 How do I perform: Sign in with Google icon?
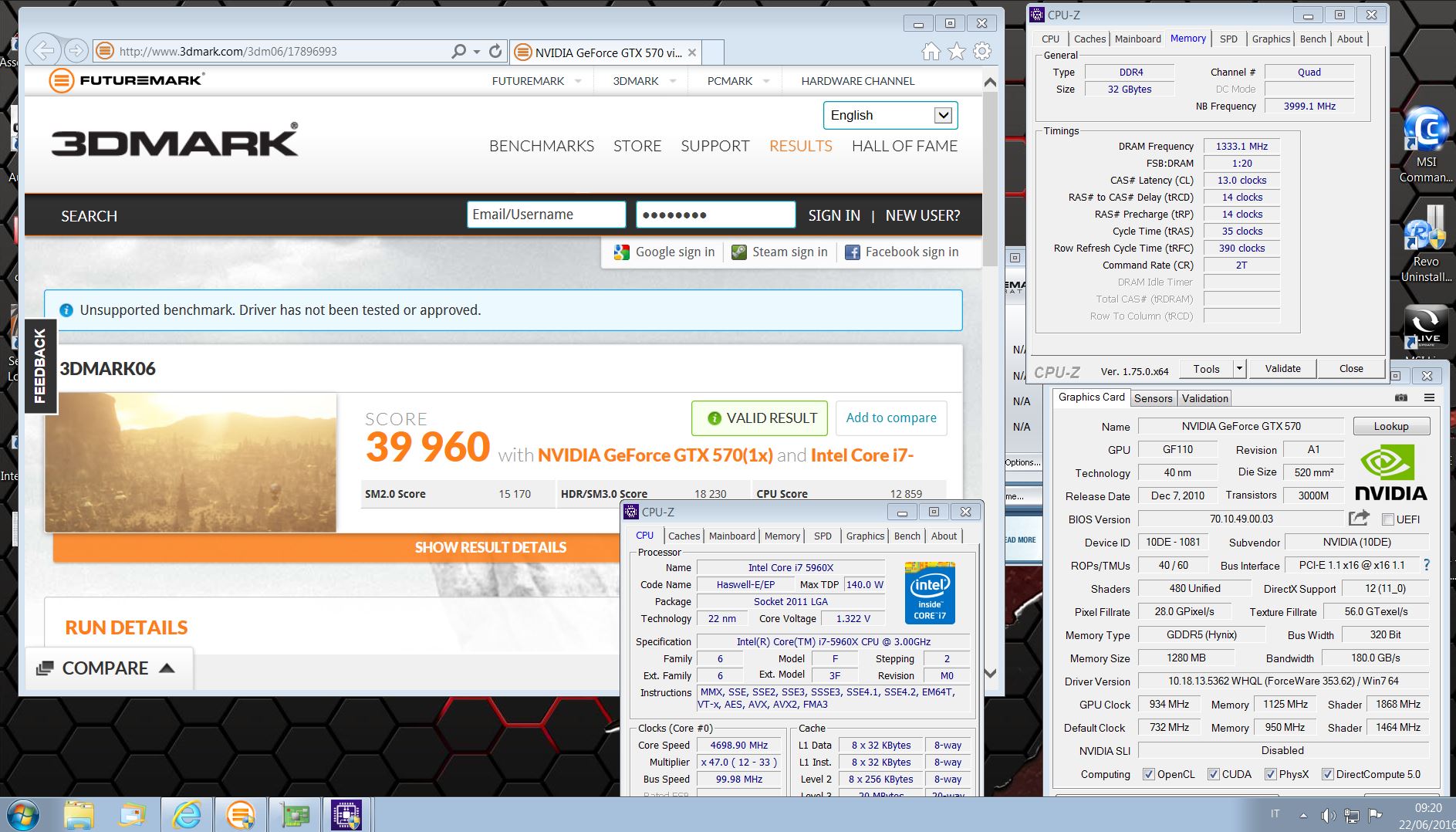(x=622, y=252)
